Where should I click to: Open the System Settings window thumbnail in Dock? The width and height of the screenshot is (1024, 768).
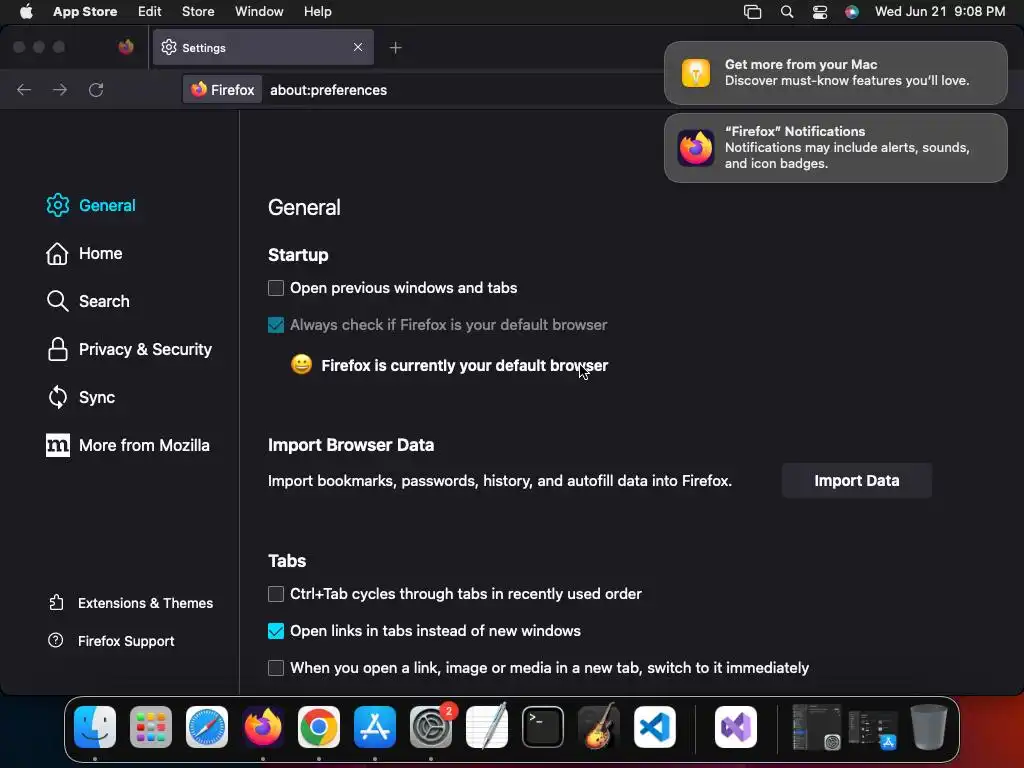(x=816, y=727)
